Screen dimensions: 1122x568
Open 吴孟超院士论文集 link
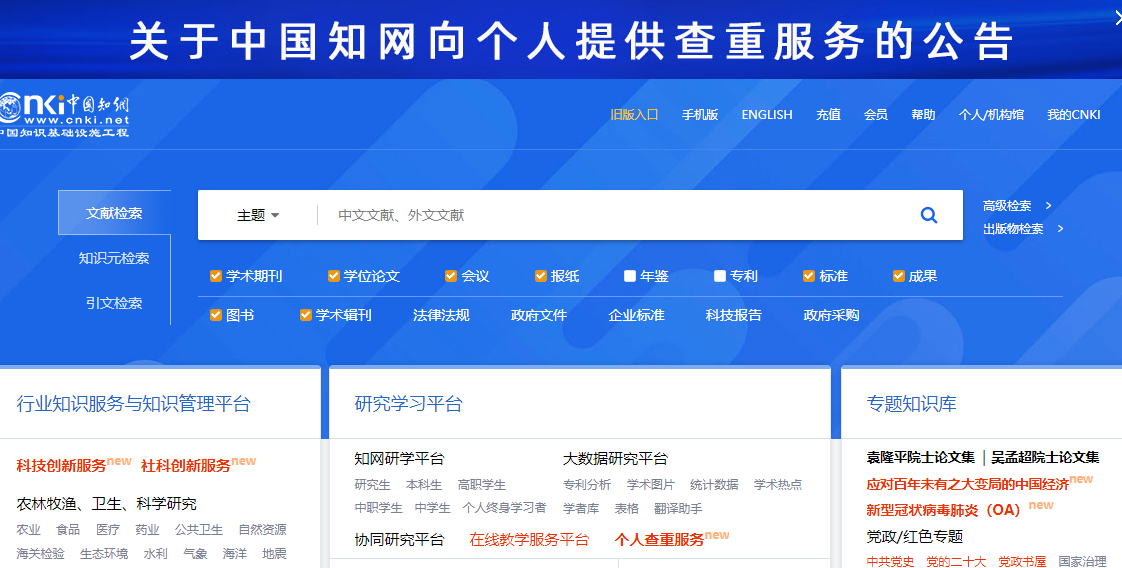click(x=1045, y=457)
